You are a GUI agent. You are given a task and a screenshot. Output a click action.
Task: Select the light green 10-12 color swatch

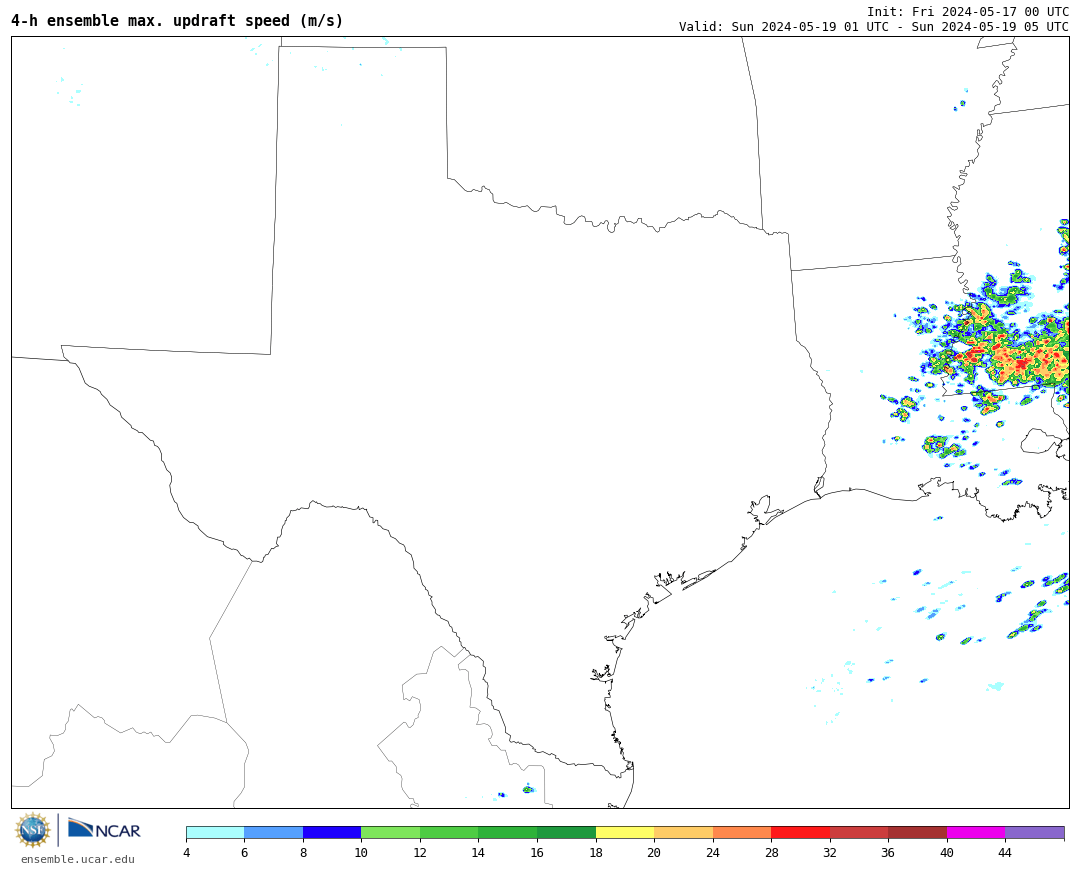pyautogui.click(x=391, y=833)
